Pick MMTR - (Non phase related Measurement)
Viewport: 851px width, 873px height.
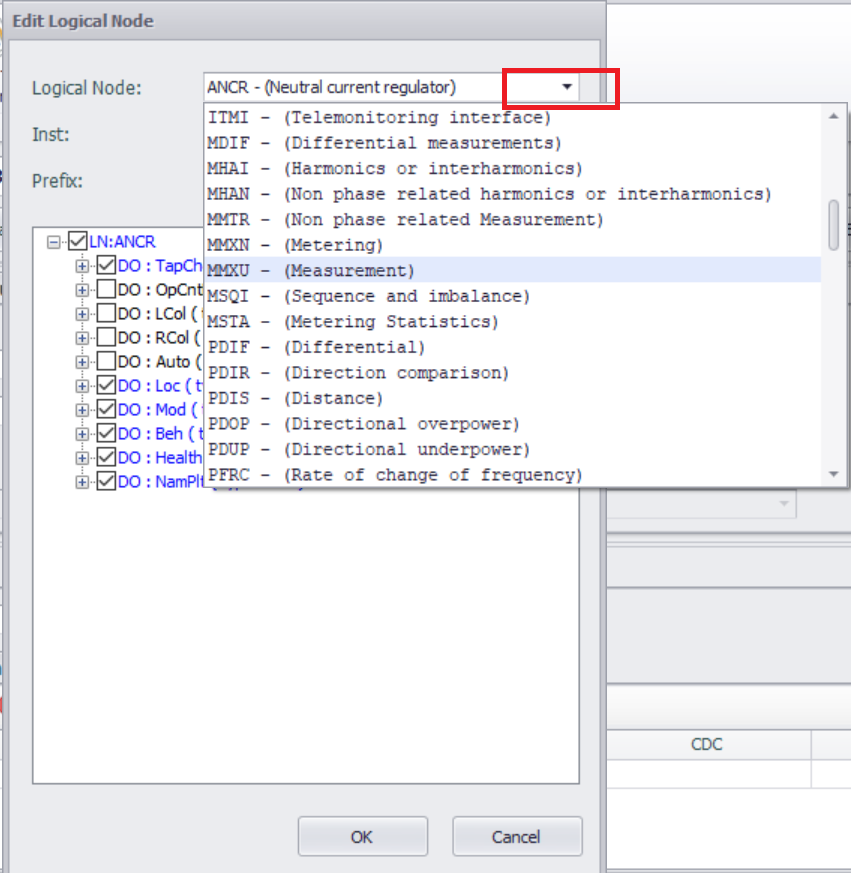(x=405, y=220)
